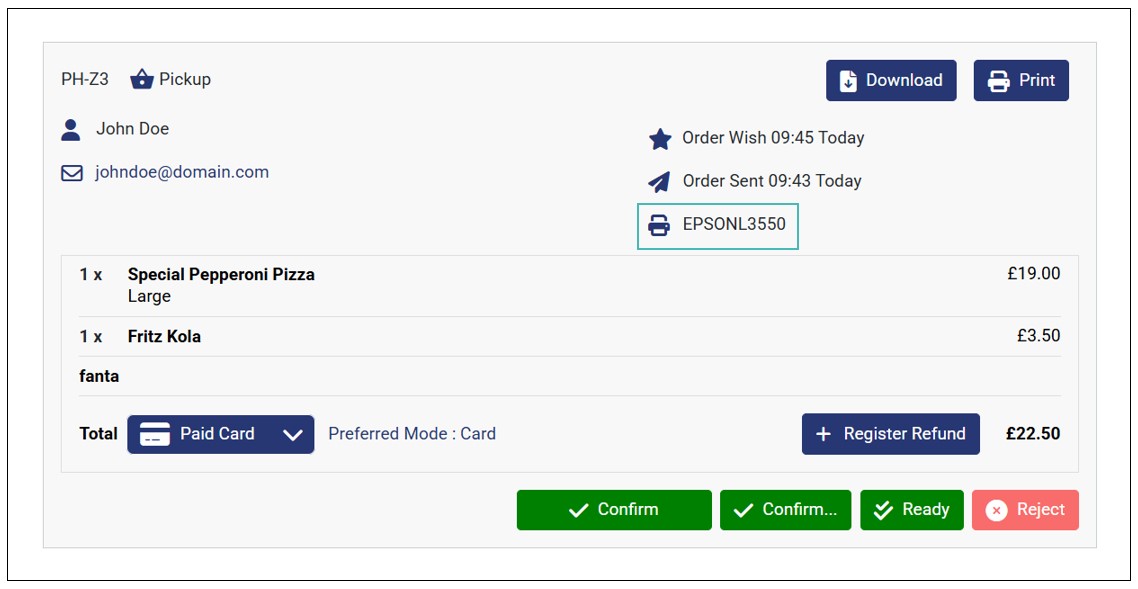Mark the order as Ready
The width and height of the screenshot is (1138, 589).
tap(912, 510)
